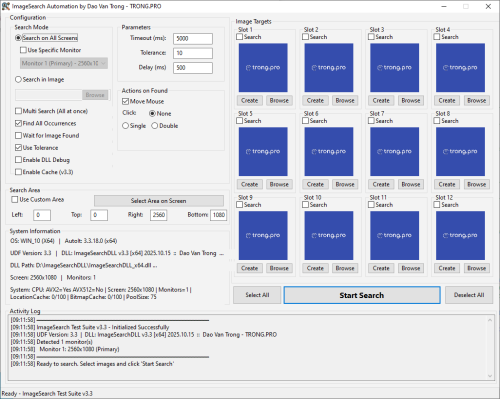Enable Use Specific Monitor checkbox

point(51,50)
